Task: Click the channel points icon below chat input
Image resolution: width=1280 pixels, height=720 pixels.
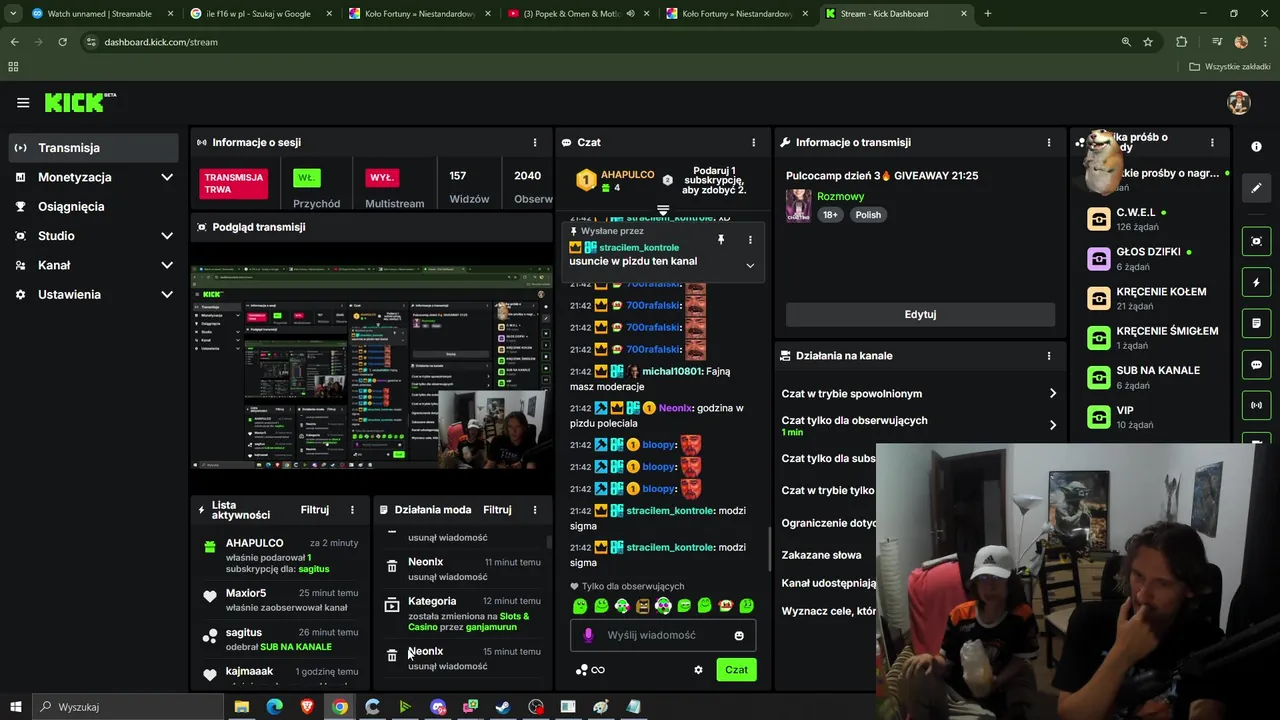Action: [x=582, y=670]
